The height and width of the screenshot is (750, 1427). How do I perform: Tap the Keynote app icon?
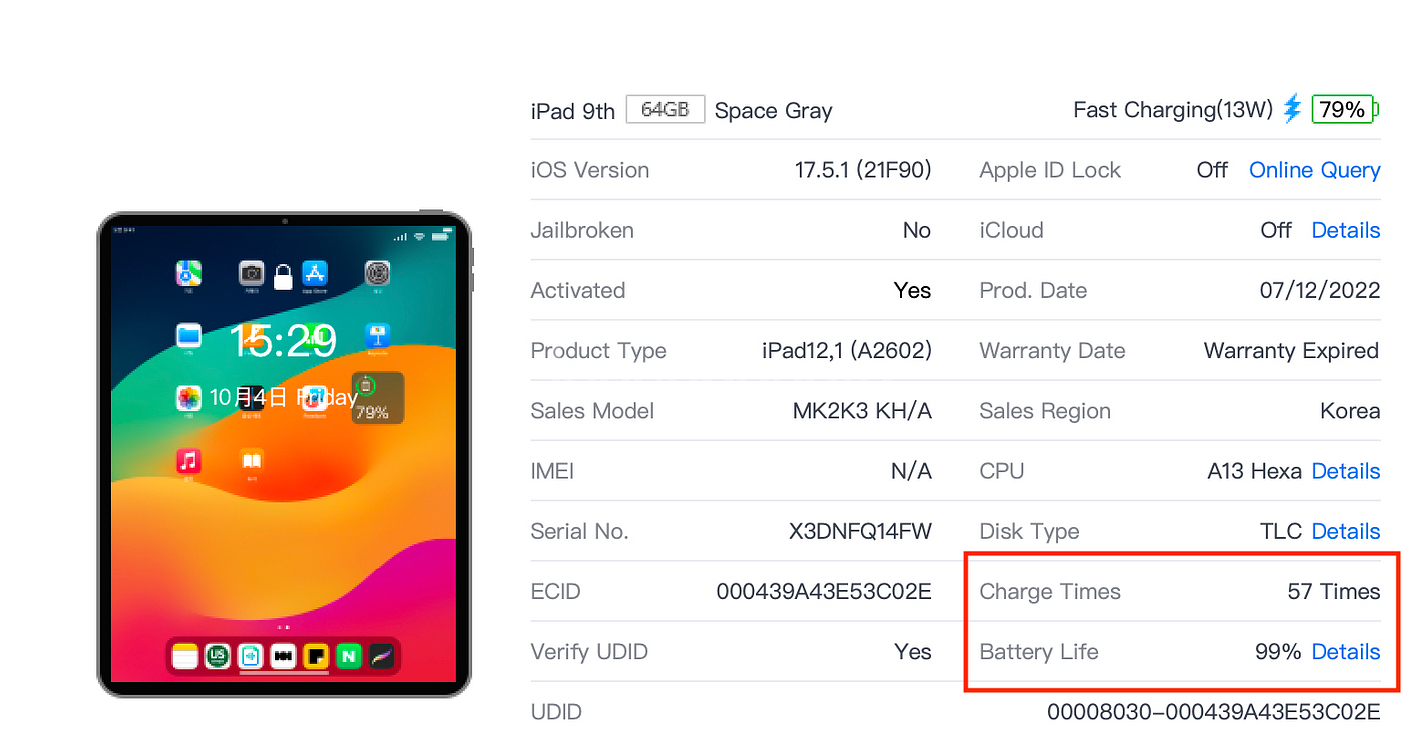pos(377,335)
